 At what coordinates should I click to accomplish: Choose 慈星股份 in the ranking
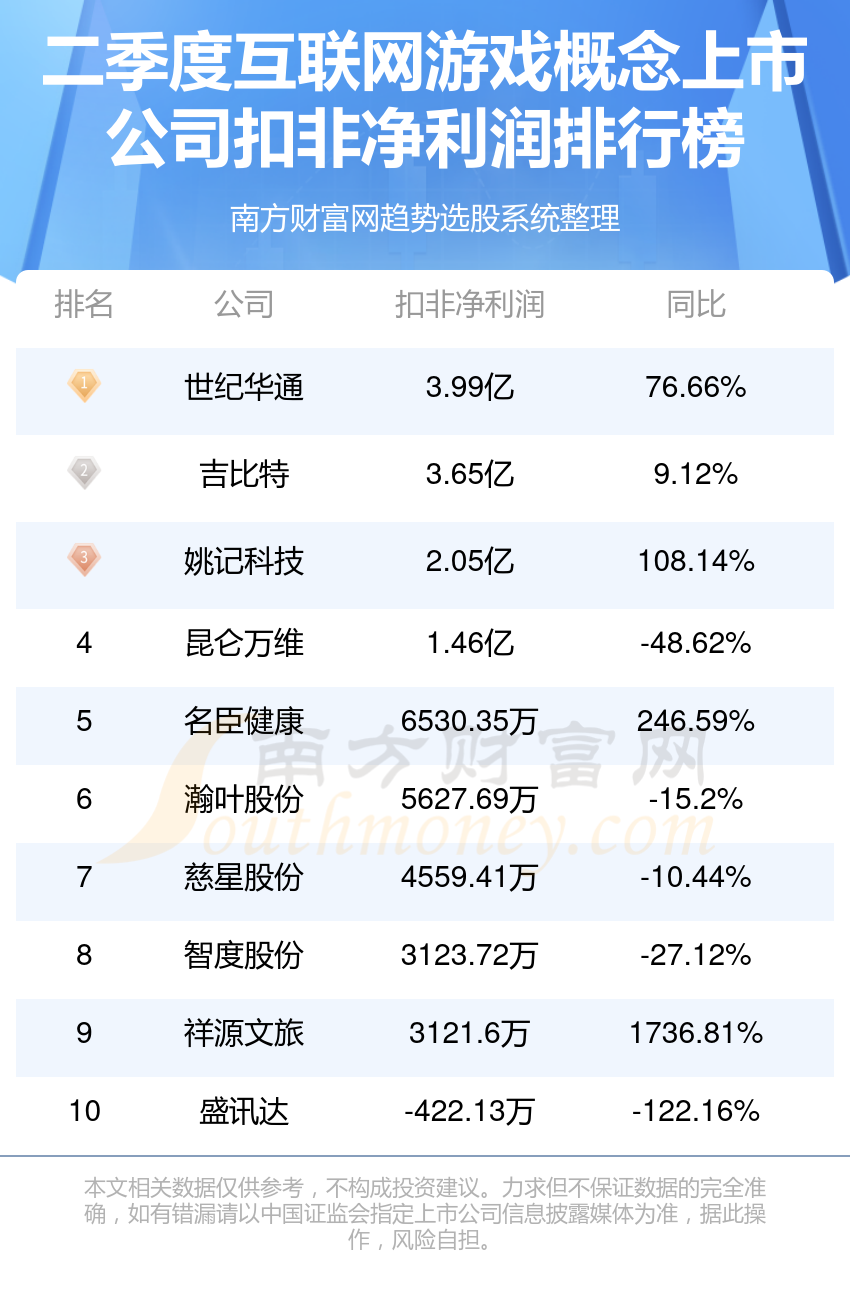click(x=244, y=877)
